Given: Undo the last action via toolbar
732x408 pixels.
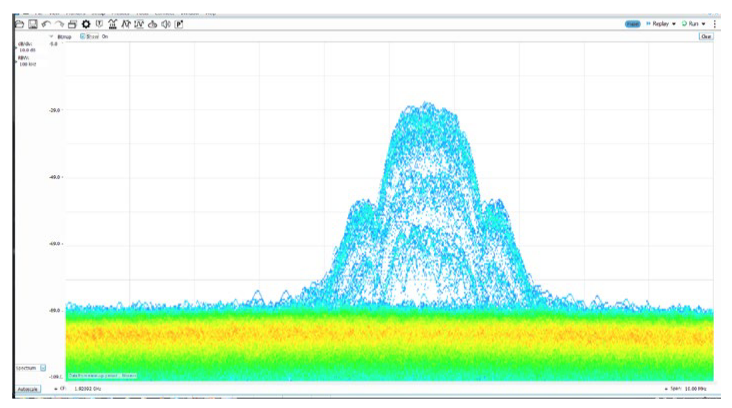Looking at the screenshot, I should coord(47,23).
